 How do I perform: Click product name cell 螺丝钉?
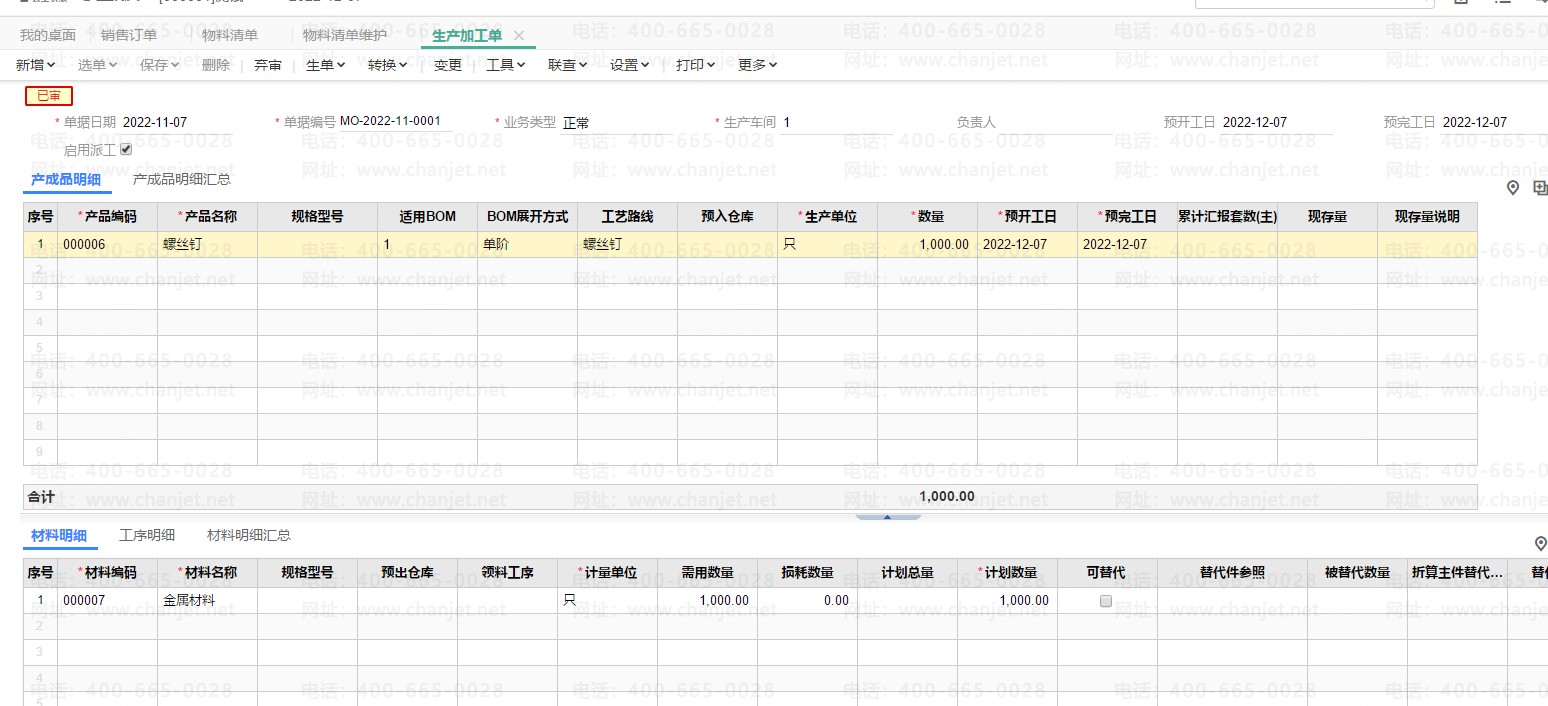pyautogui.click(x=208, y=244)
